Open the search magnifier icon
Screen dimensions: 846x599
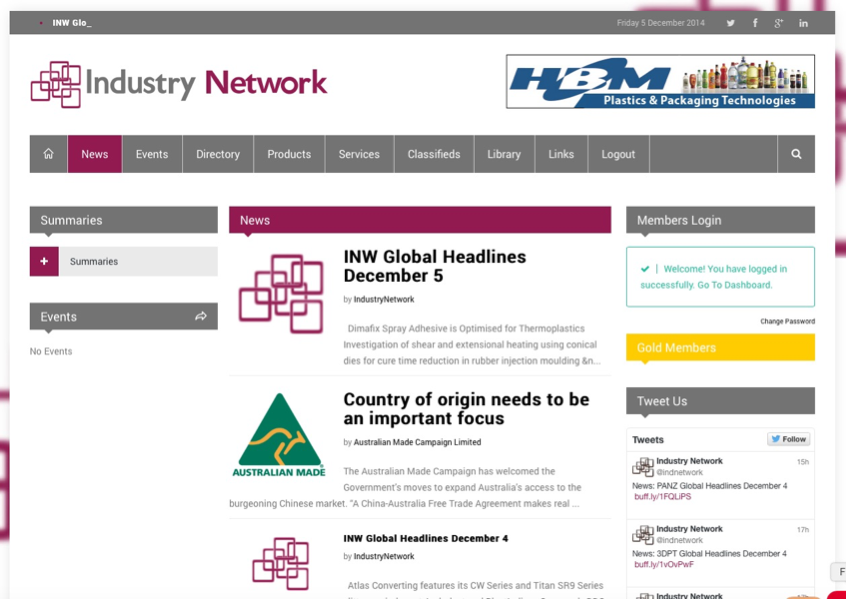(x=796, y=154)
